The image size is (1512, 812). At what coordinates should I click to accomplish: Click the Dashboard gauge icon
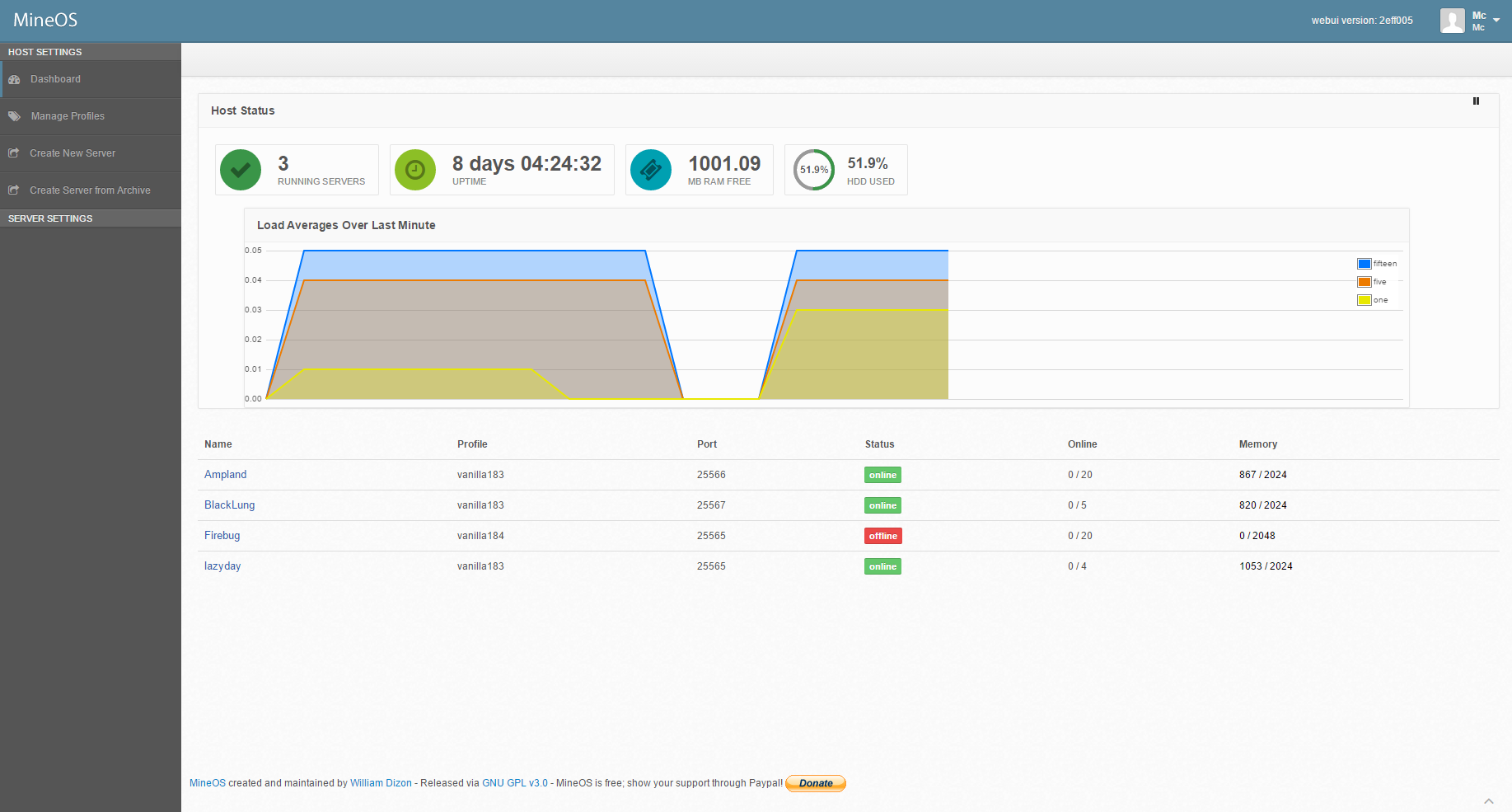click(x=14, y=80)
